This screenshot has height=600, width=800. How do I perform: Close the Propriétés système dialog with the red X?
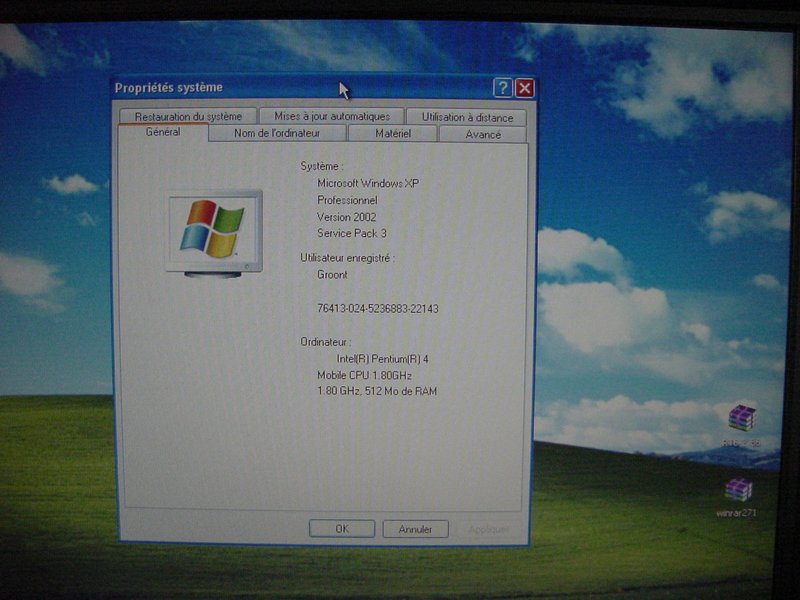(x=525, y=88)
